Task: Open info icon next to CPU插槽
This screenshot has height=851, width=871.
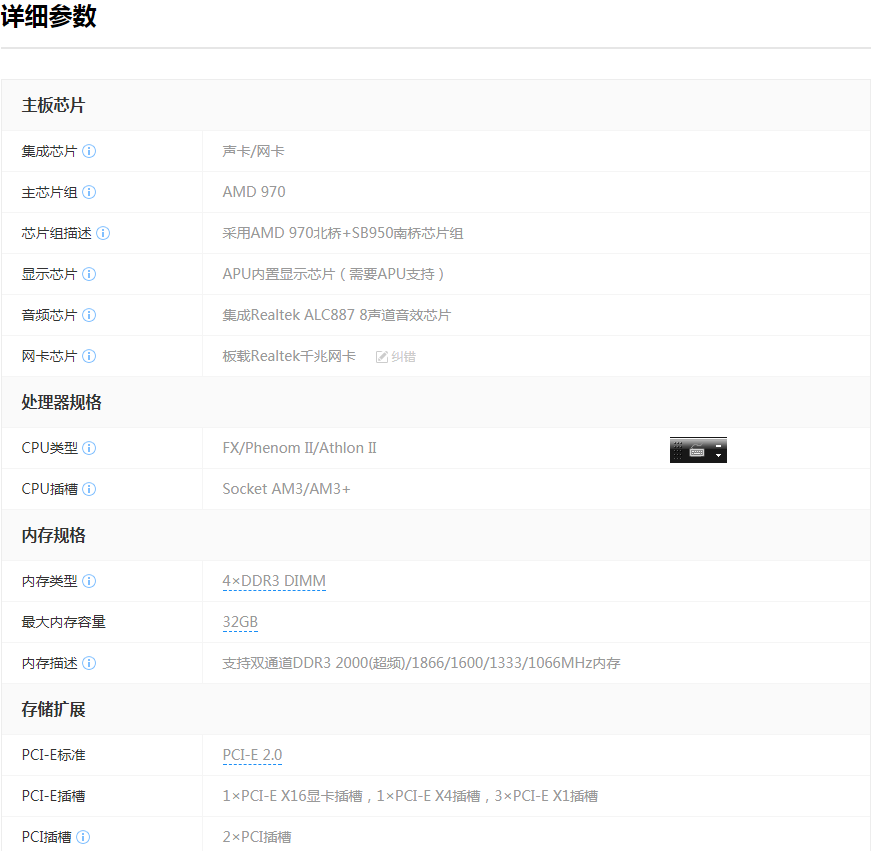Action: 89,489
